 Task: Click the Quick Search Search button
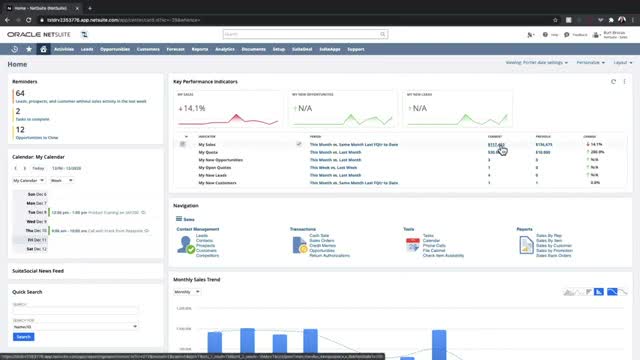24,337
